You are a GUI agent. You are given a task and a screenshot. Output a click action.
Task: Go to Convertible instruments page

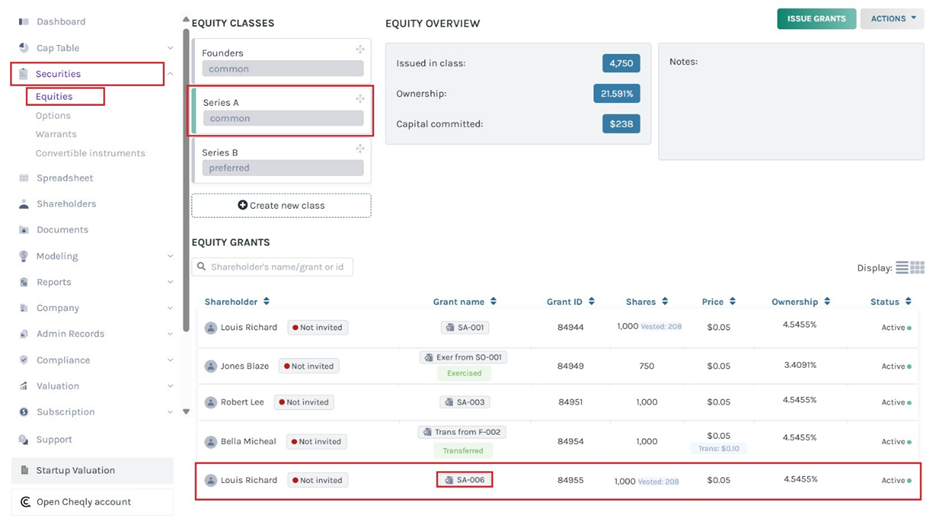coord(90,154)
